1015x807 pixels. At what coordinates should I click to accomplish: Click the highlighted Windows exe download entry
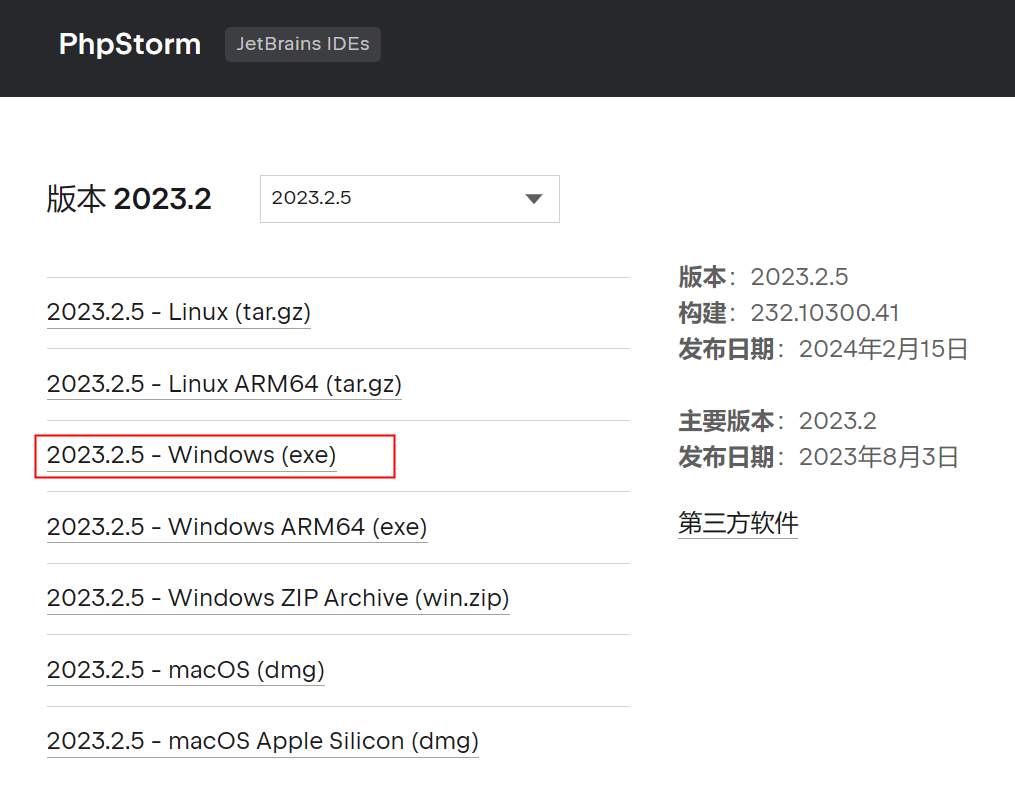192,454
